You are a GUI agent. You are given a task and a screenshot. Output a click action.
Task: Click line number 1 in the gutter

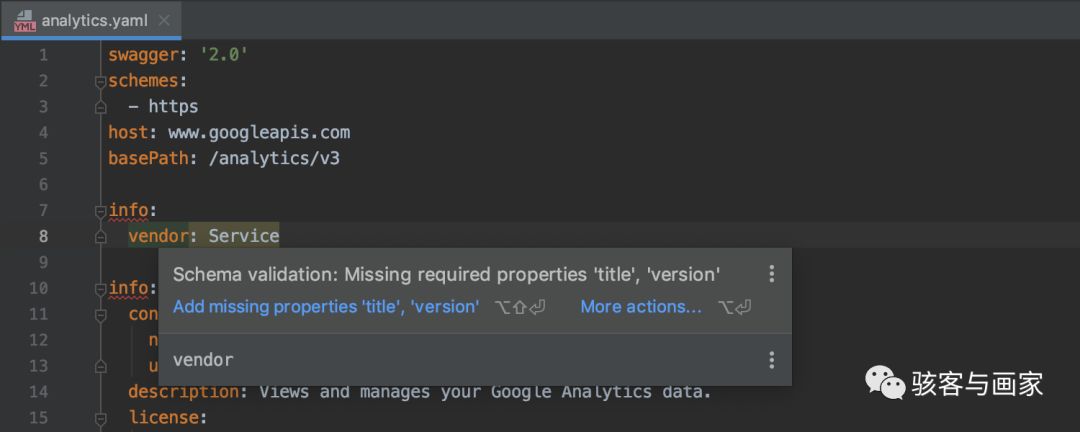pos(42,55)
